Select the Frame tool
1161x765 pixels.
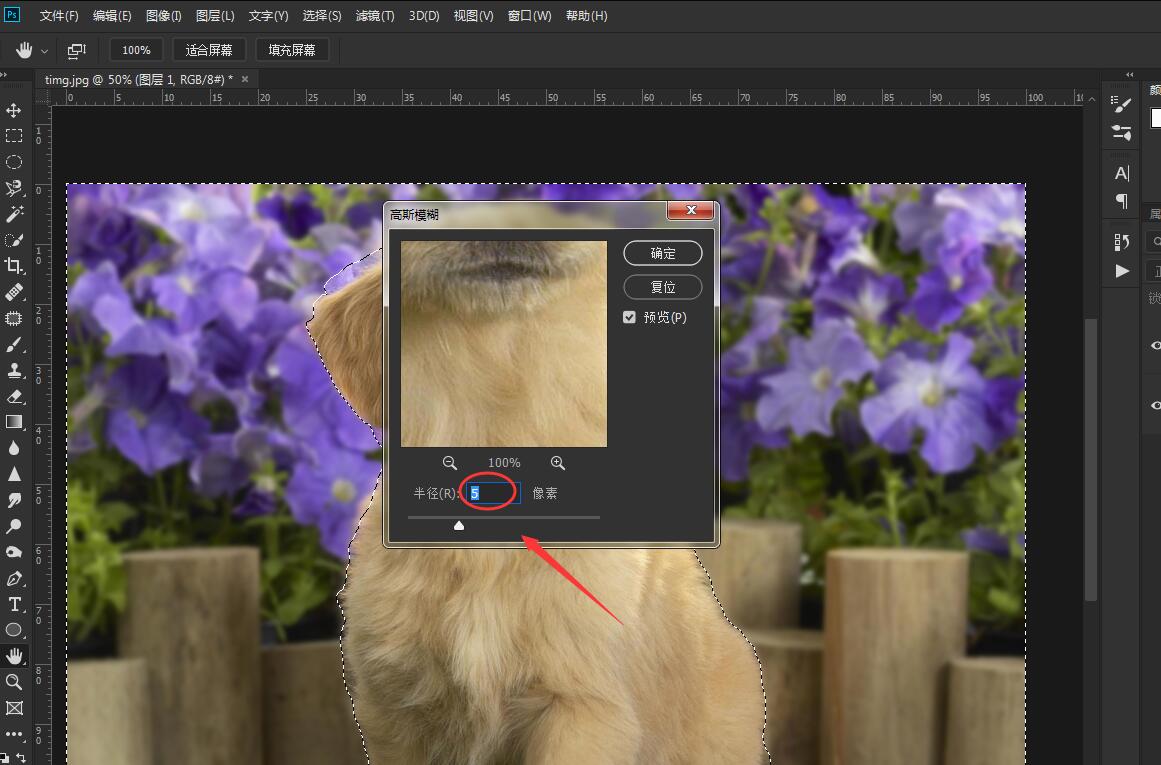pyautogui.click(x=13, y=708)
